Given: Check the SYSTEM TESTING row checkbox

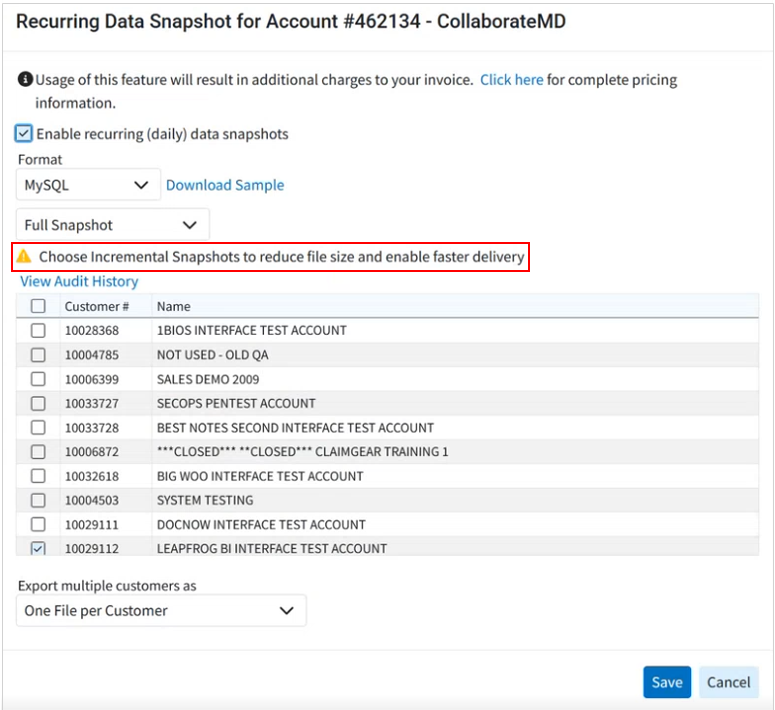Looking at the screenshot, I should point(38,500).
